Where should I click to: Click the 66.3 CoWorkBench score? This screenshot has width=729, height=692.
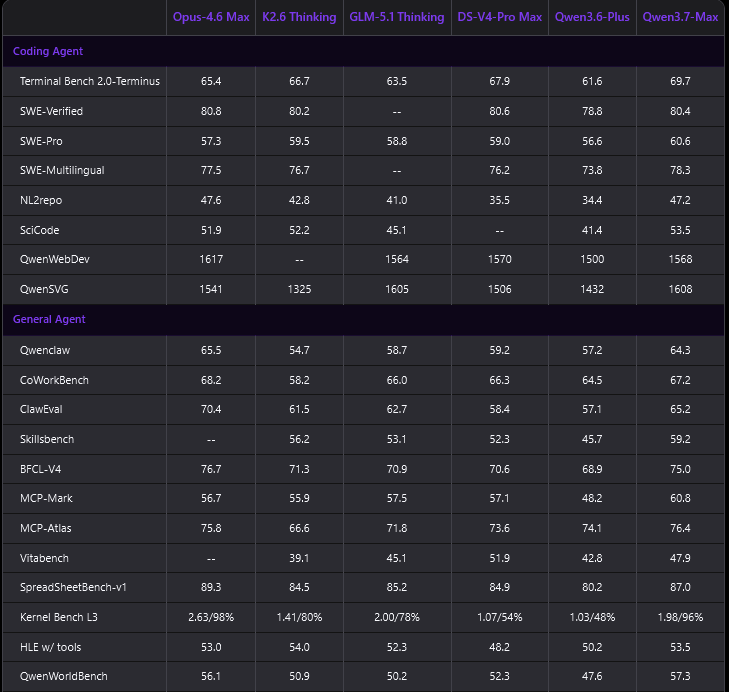tap(499, 380)
